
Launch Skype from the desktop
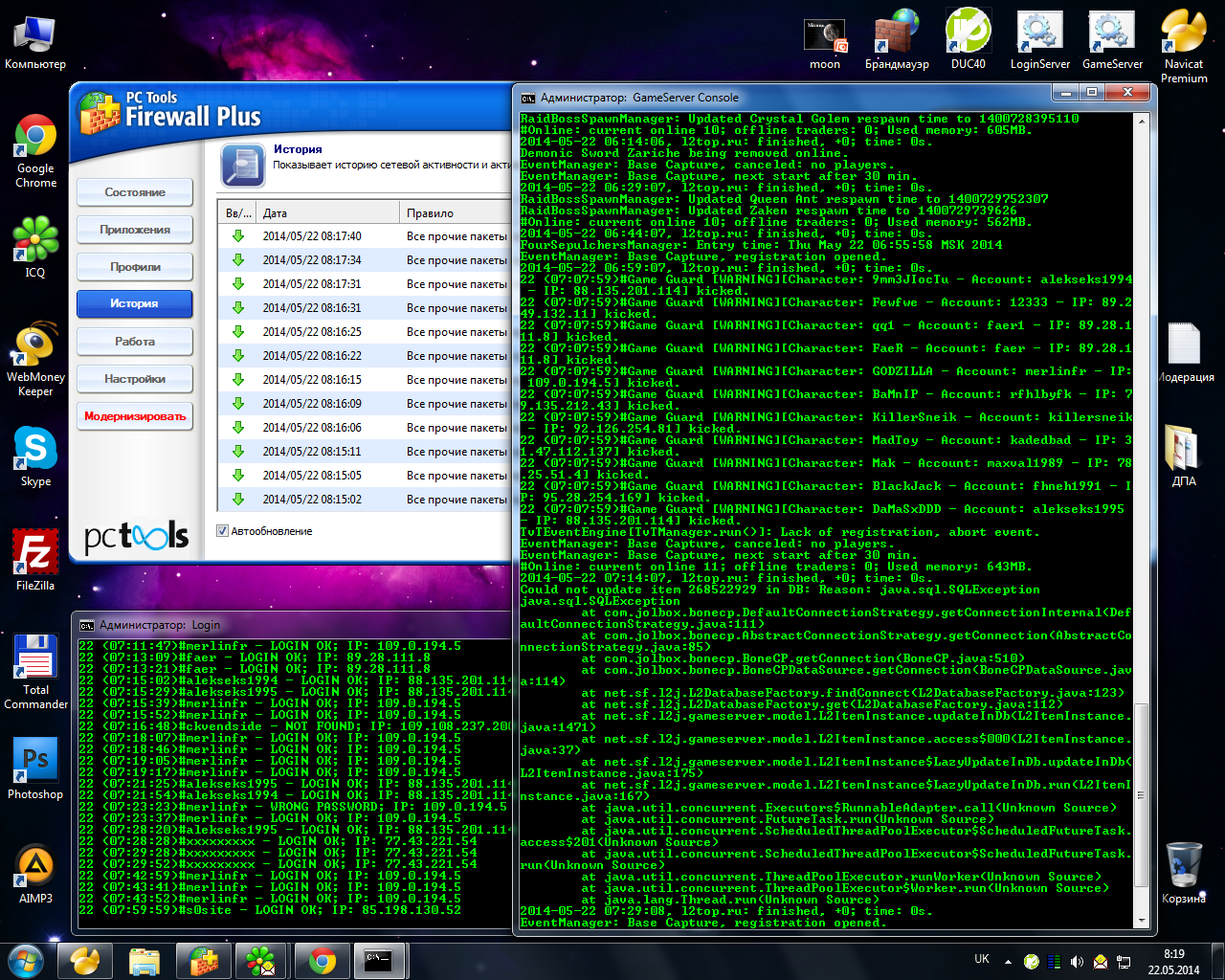click(35, 457)
